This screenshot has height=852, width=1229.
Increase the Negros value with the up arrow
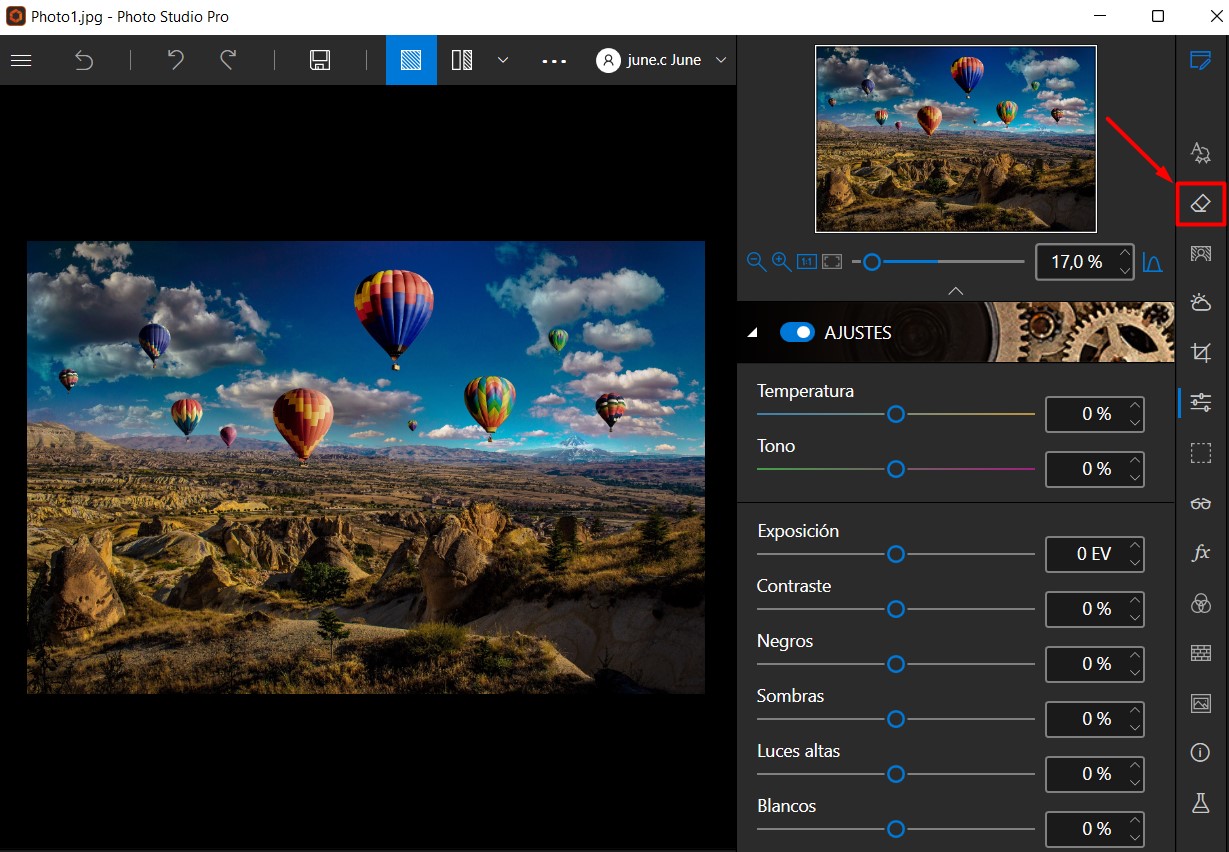coord(1134,655)
